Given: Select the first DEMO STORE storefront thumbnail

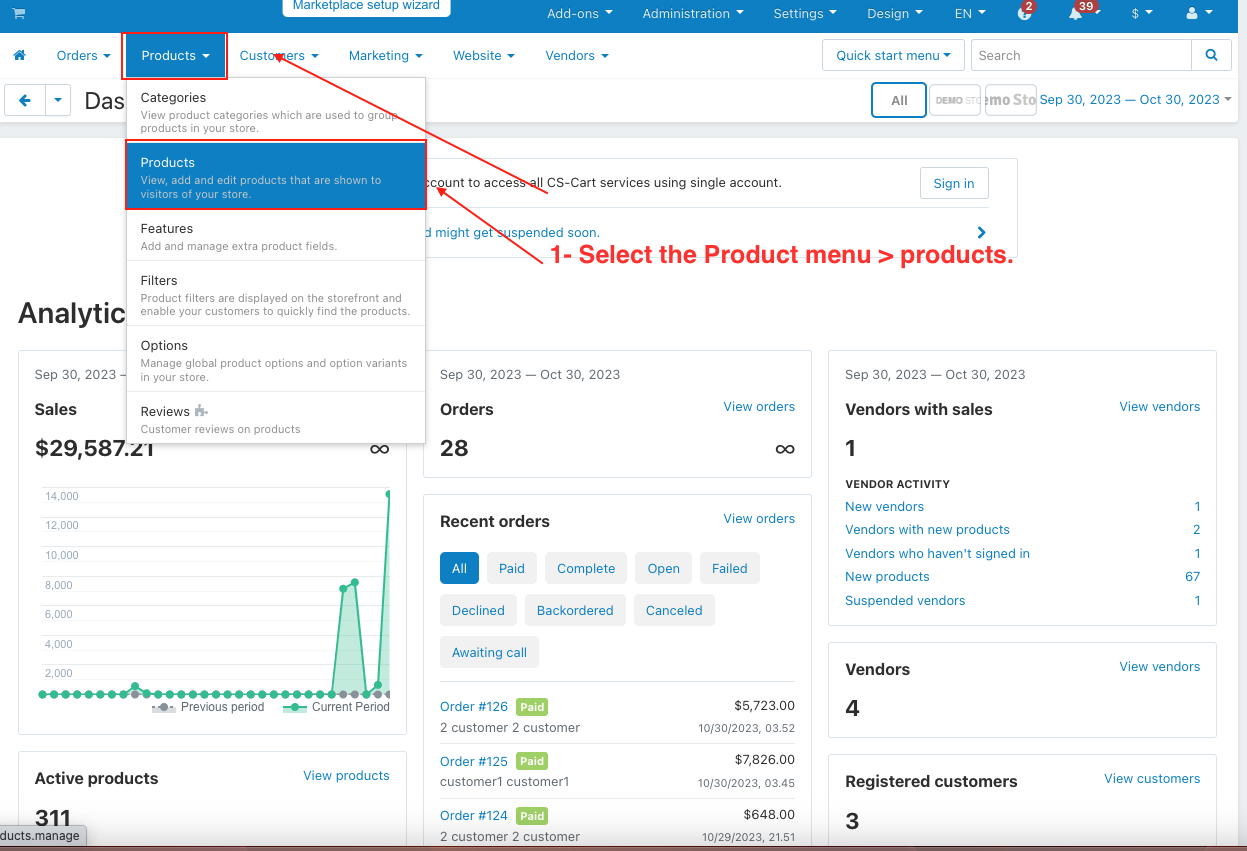Looking at the screenshot, I should pyautogui.click(x=955, y=100).
